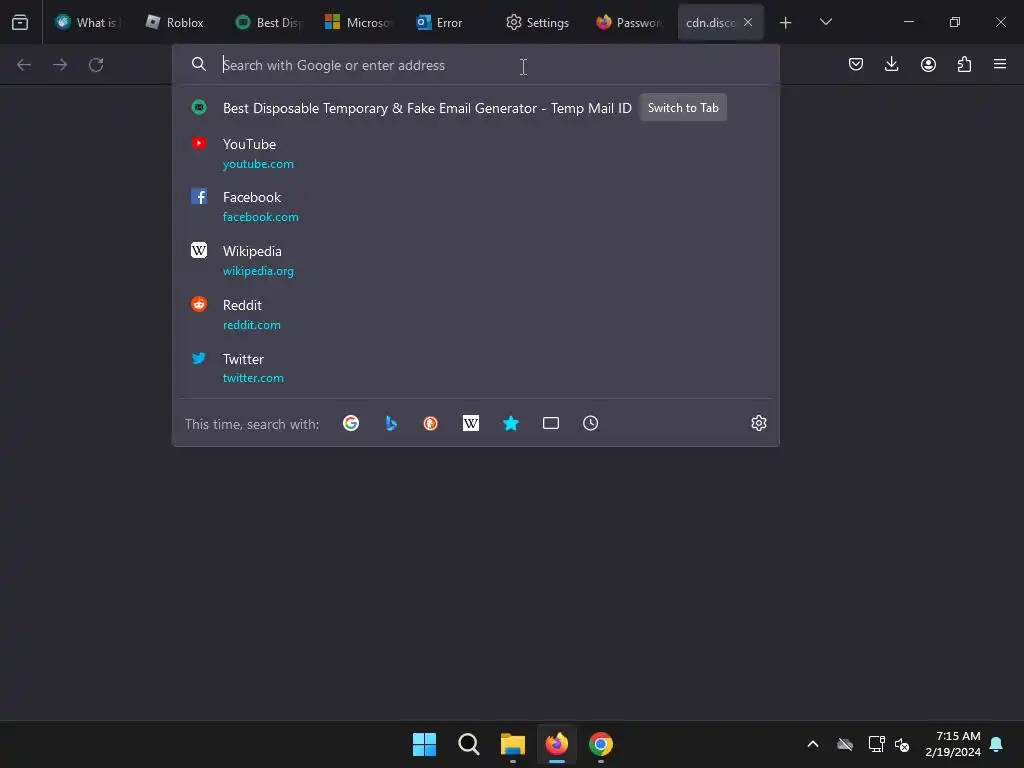Switch to the Best Disp tab

tap(269, 22)
